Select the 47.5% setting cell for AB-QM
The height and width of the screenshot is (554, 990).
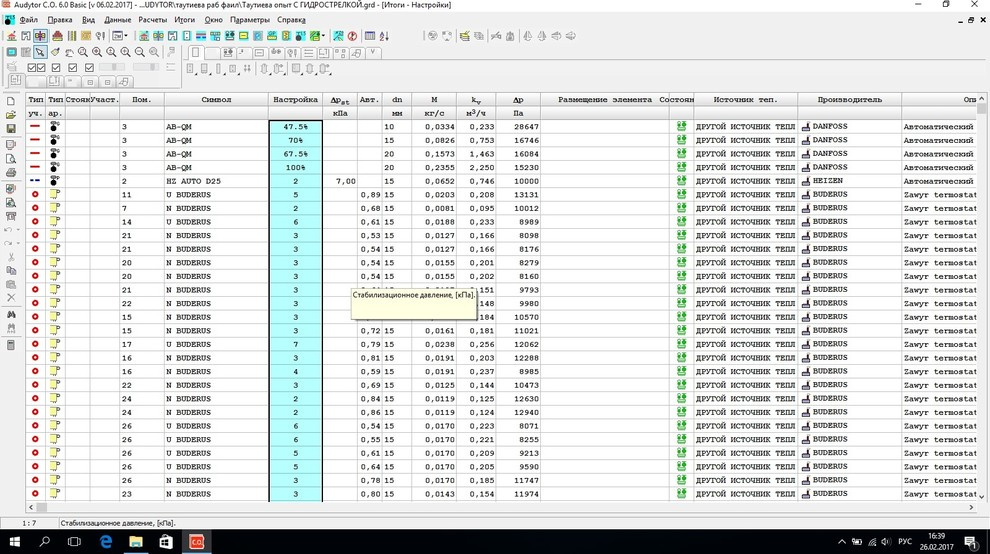(x=295, y=127)
